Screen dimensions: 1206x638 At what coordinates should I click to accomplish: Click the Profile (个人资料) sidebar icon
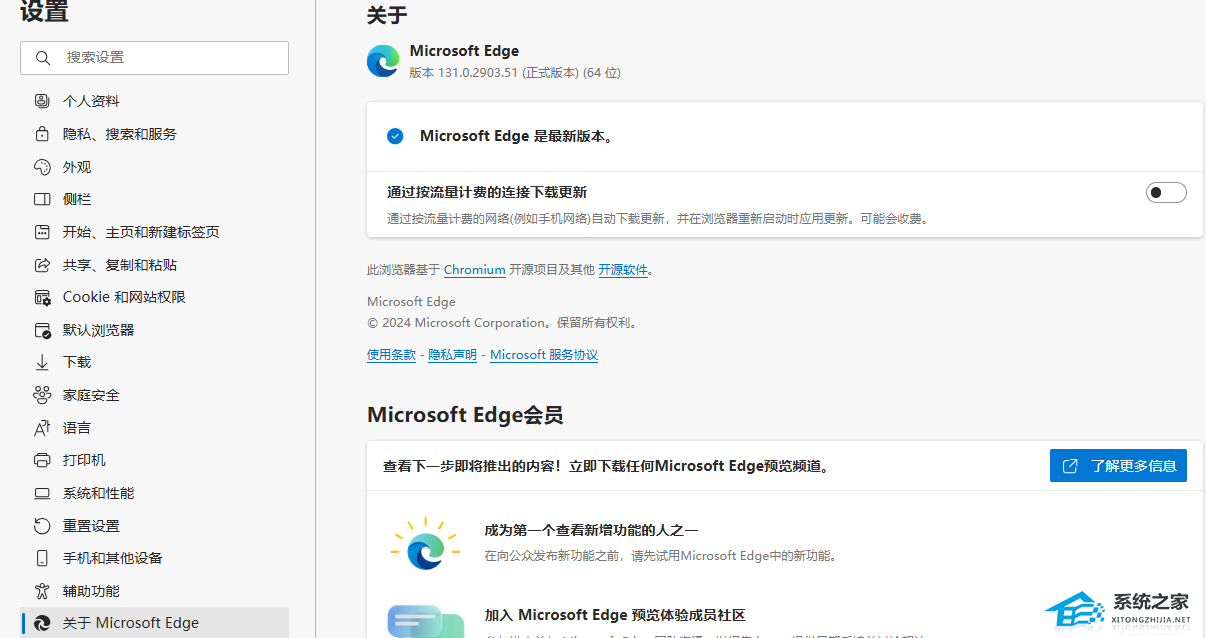pyautogui.click(x=42, y=101)
